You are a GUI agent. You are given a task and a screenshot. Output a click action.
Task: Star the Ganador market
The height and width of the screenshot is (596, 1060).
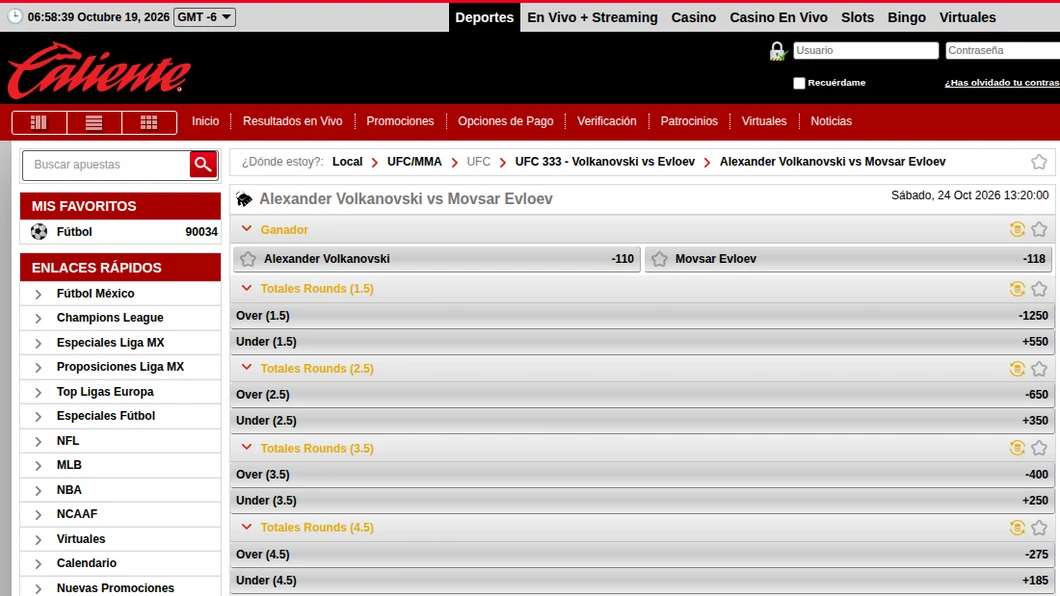coord(1039,229)
